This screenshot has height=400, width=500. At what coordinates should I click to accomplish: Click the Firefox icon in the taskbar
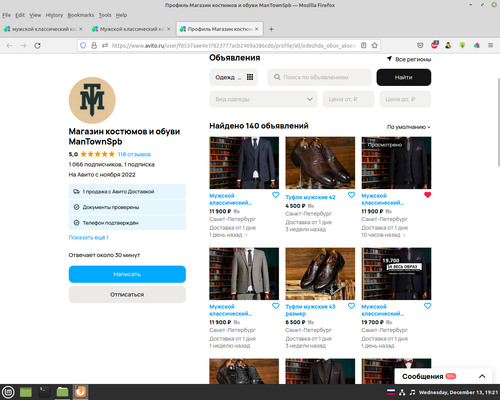pos(80,392)
